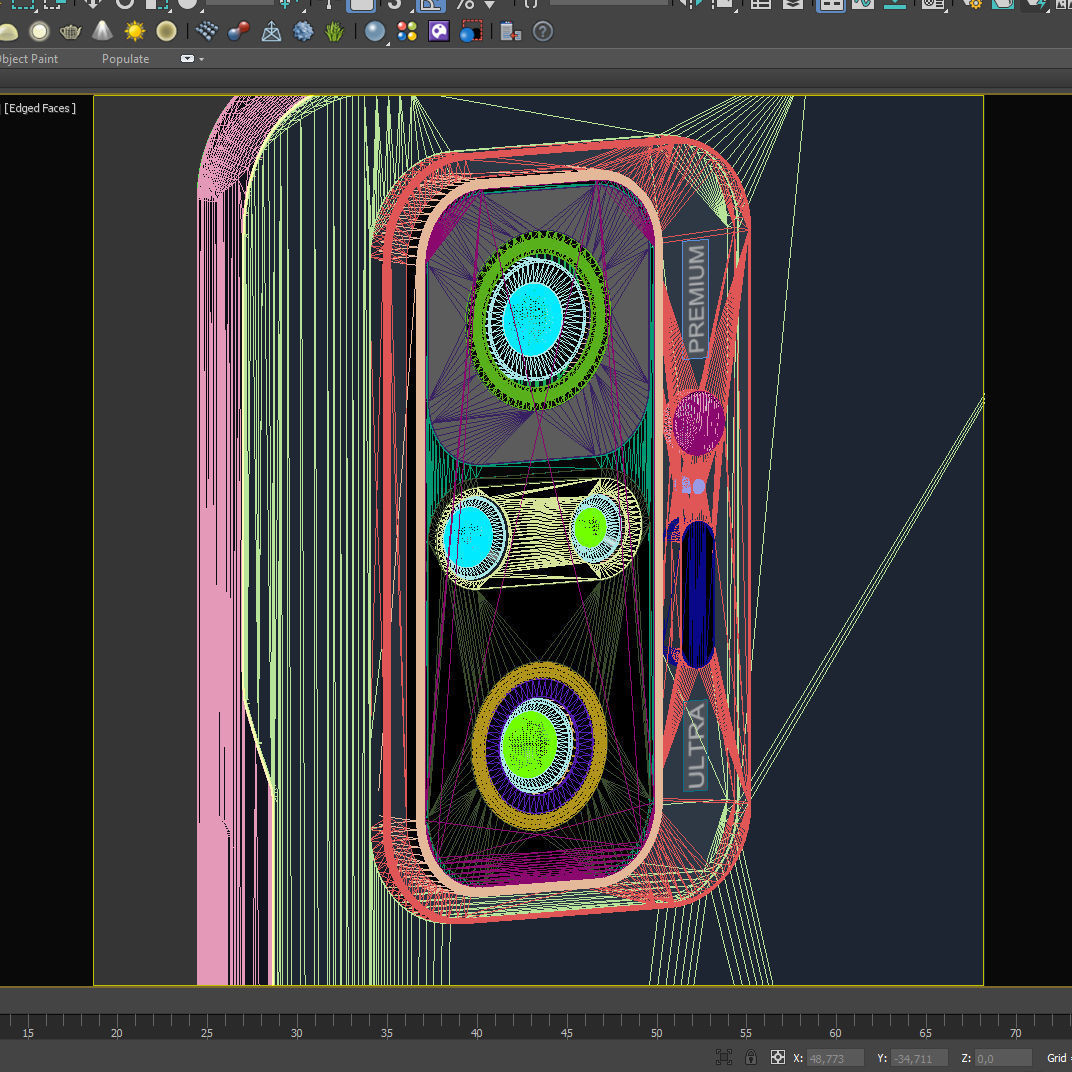The image size is (1072, 1072).
Task: Open the Material Editor icon in top toolbar
Action: (933, 4)
